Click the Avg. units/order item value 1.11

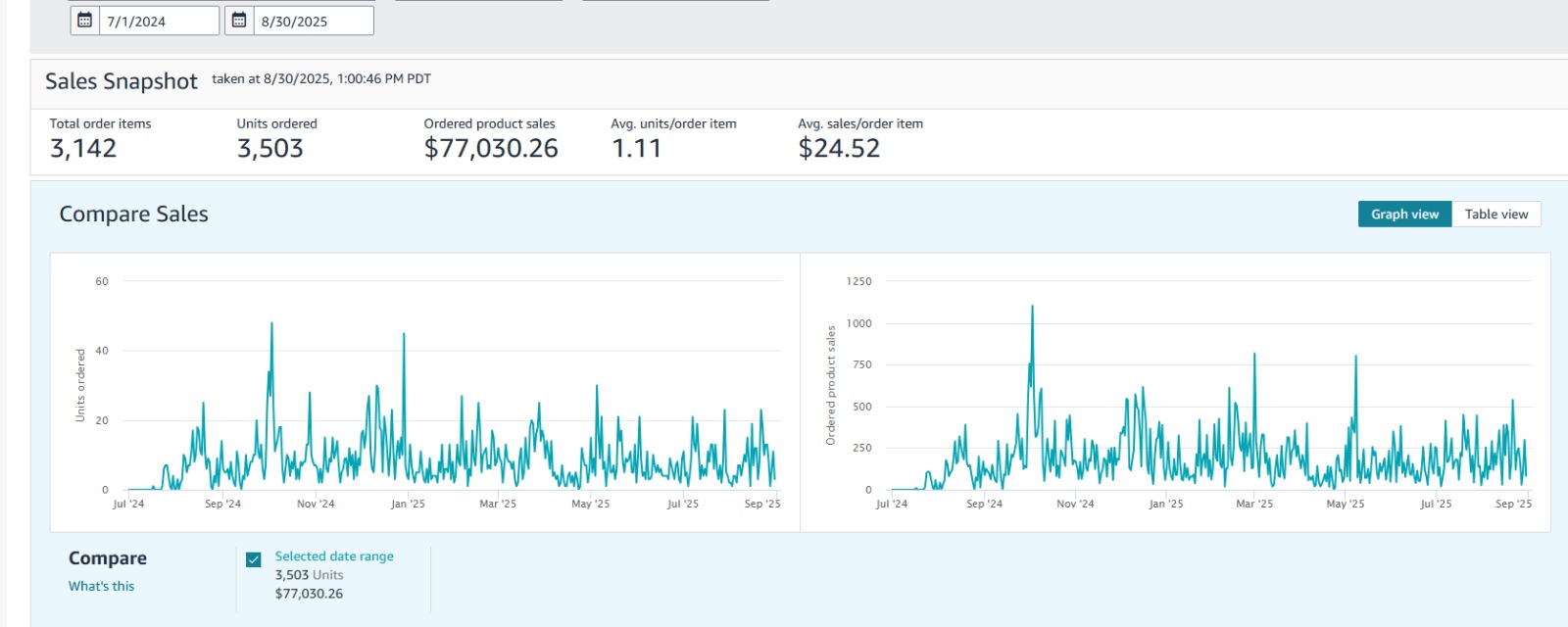tap(636, 149)
